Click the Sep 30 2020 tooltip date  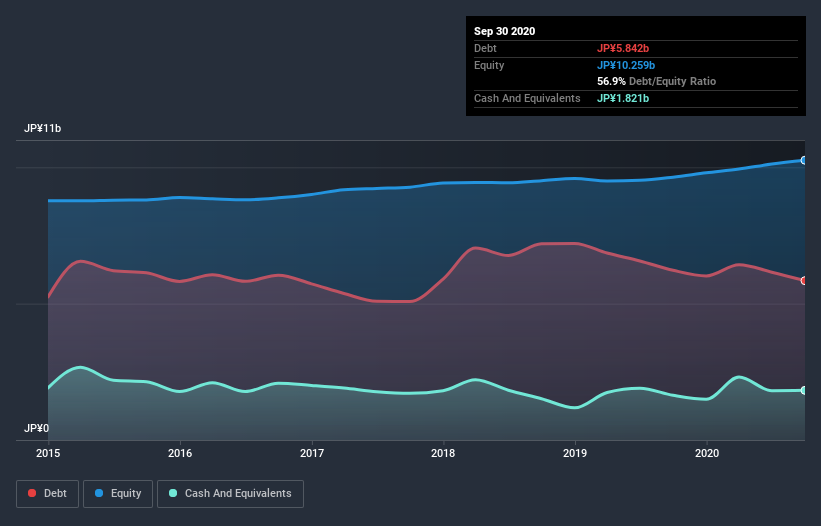(x=505, y=31)
